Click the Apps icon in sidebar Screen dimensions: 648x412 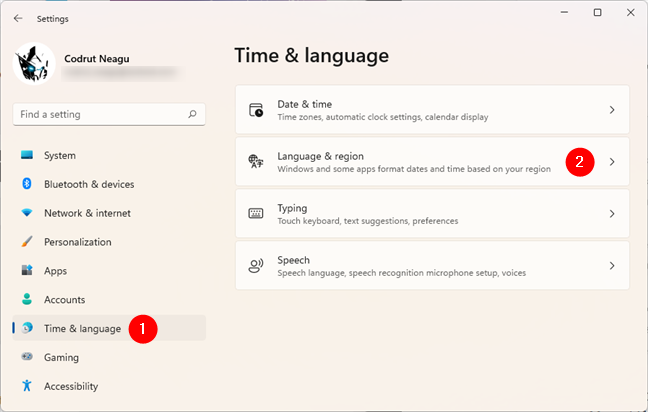click(x=27, y=270)
